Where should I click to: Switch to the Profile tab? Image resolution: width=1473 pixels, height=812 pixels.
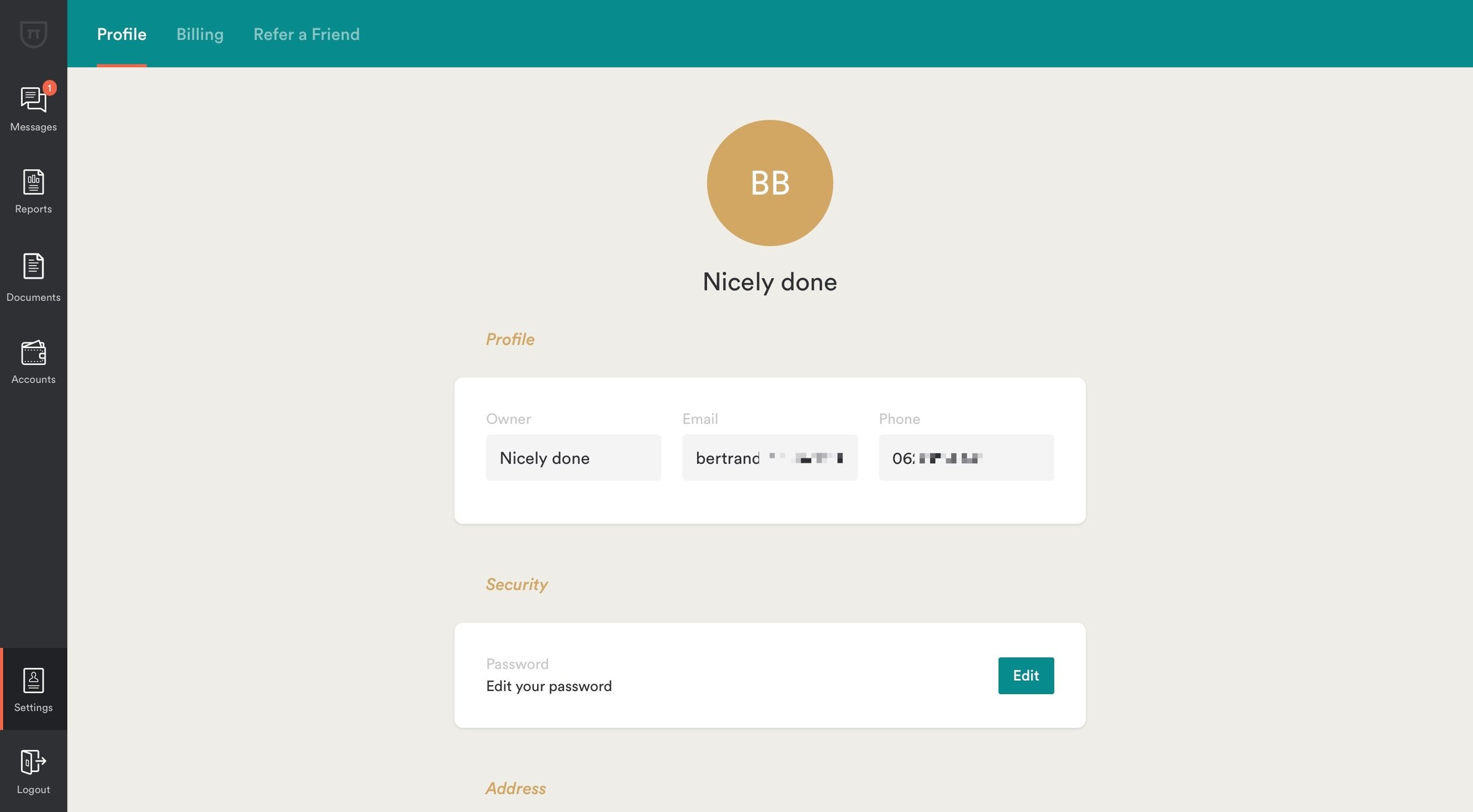tap(122, 34)
